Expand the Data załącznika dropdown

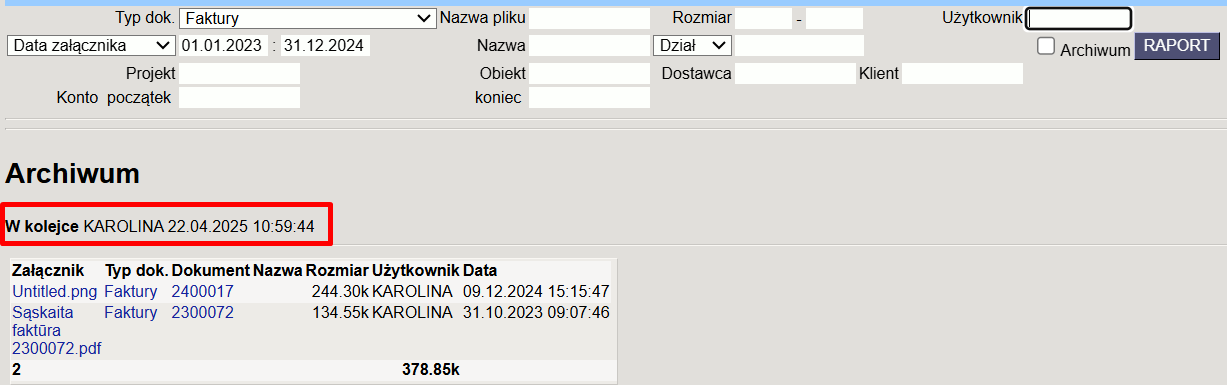point(91,45)
